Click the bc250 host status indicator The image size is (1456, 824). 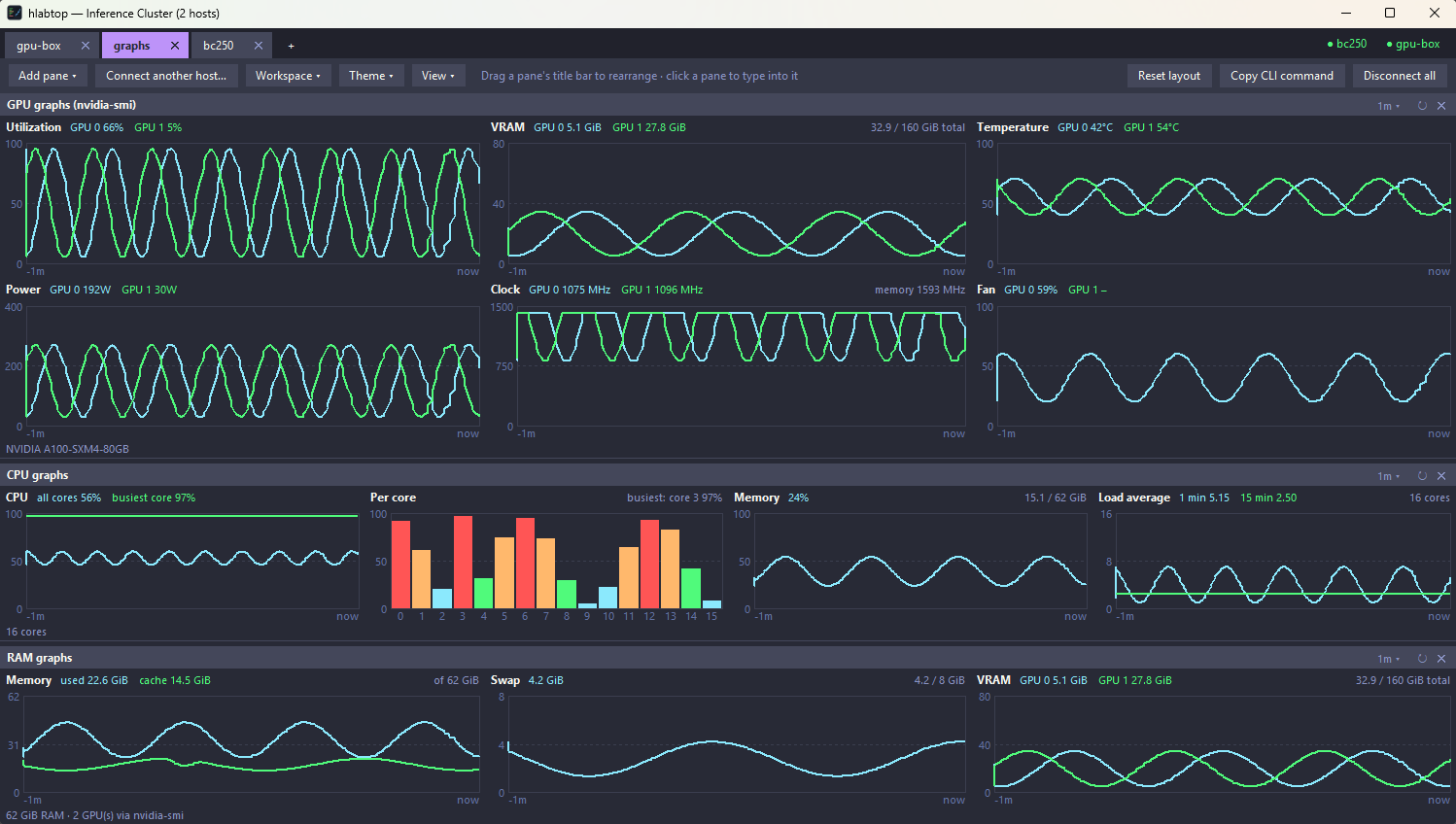pos(1347,44)
